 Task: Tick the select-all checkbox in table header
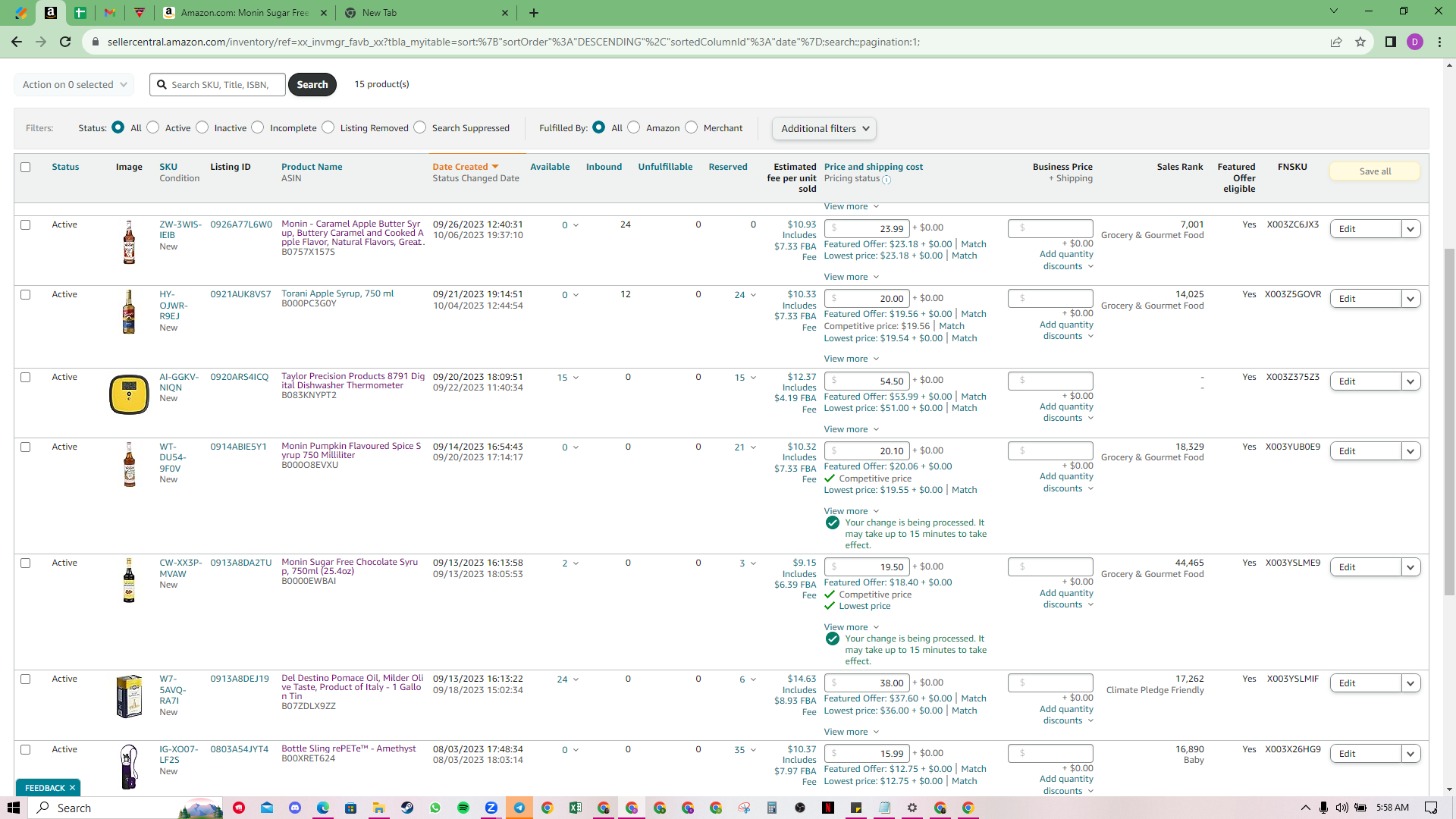coord(26,167)
